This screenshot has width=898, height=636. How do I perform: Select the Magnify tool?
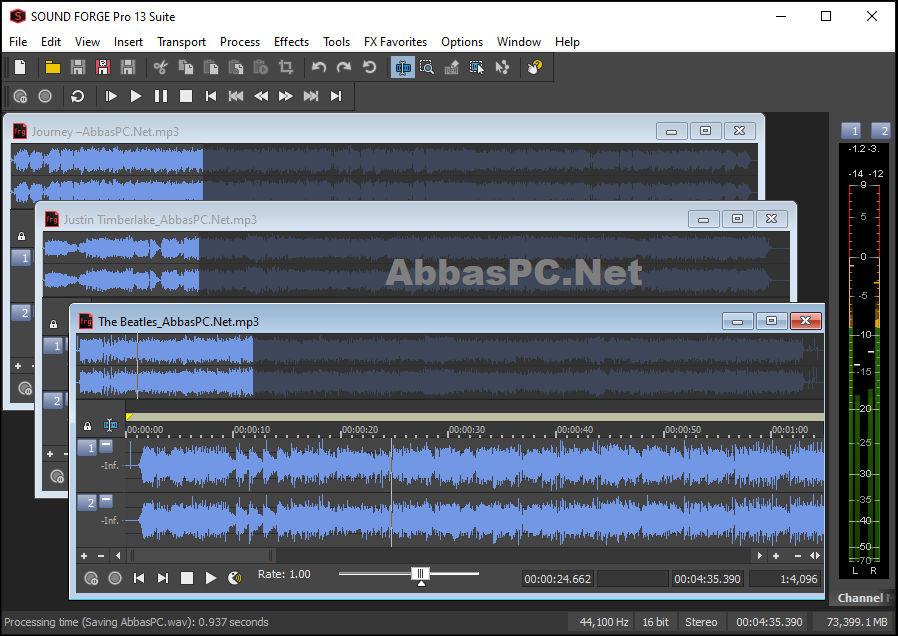click(x=427, y=68)
